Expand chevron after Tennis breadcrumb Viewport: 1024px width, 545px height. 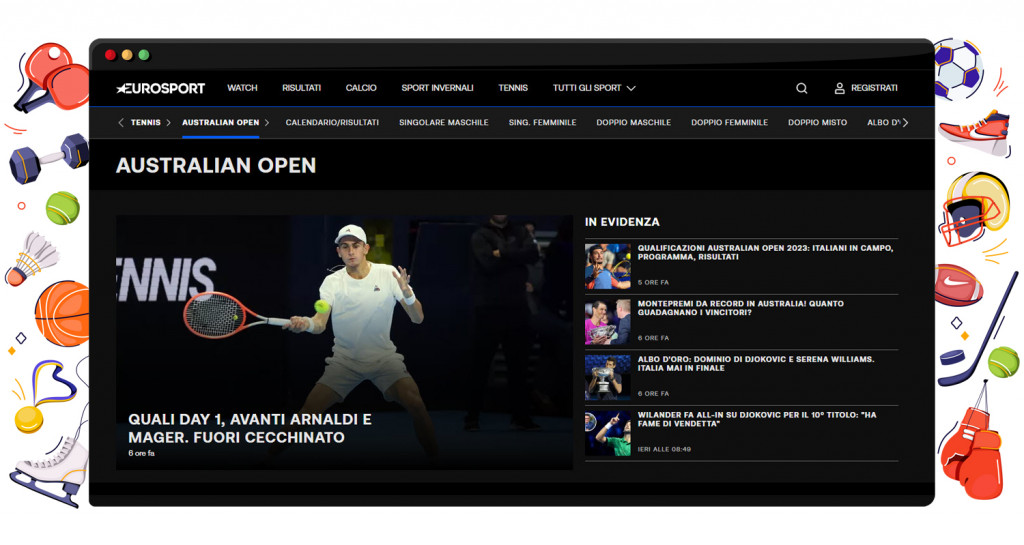pos(168,123)
